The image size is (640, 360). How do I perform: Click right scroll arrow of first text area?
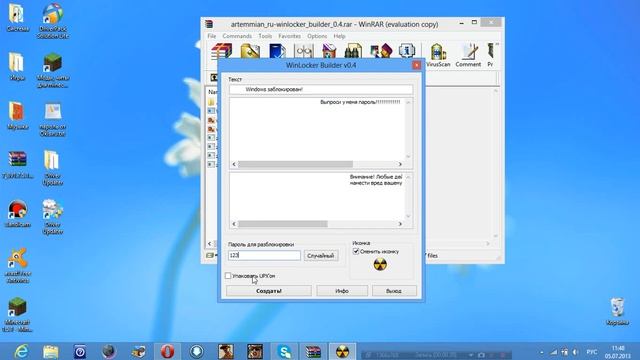click(400, 164)
